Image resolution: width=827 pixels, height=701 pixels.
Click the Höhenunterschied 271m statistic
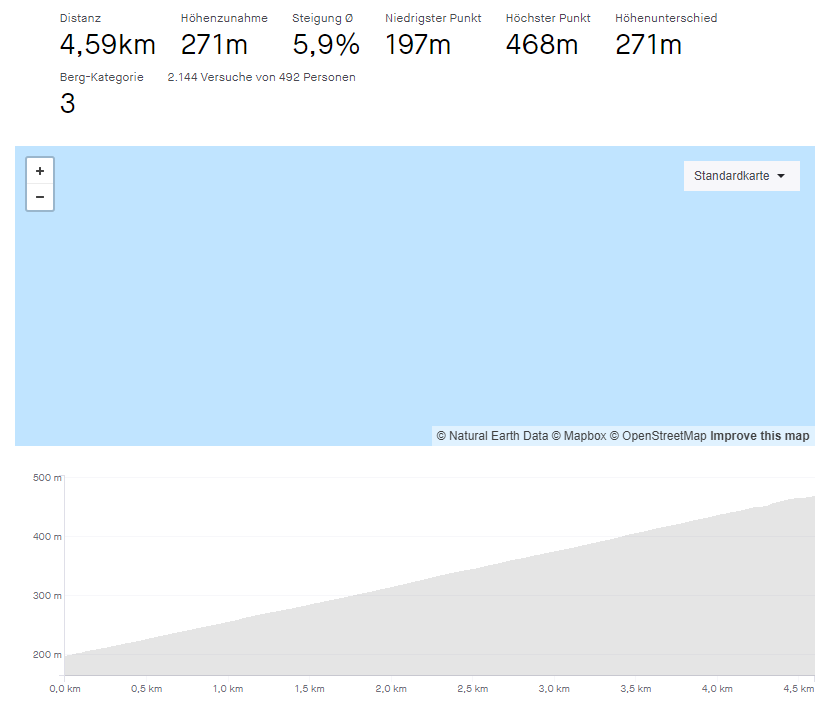pos(648,45)
